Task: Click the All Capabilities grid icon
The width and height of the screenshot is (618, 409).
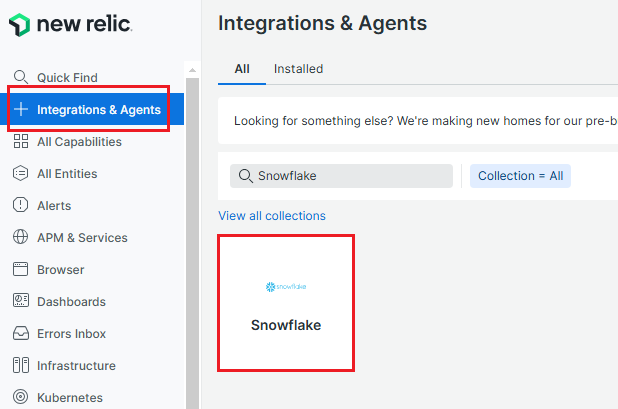Action: point(20,142)
